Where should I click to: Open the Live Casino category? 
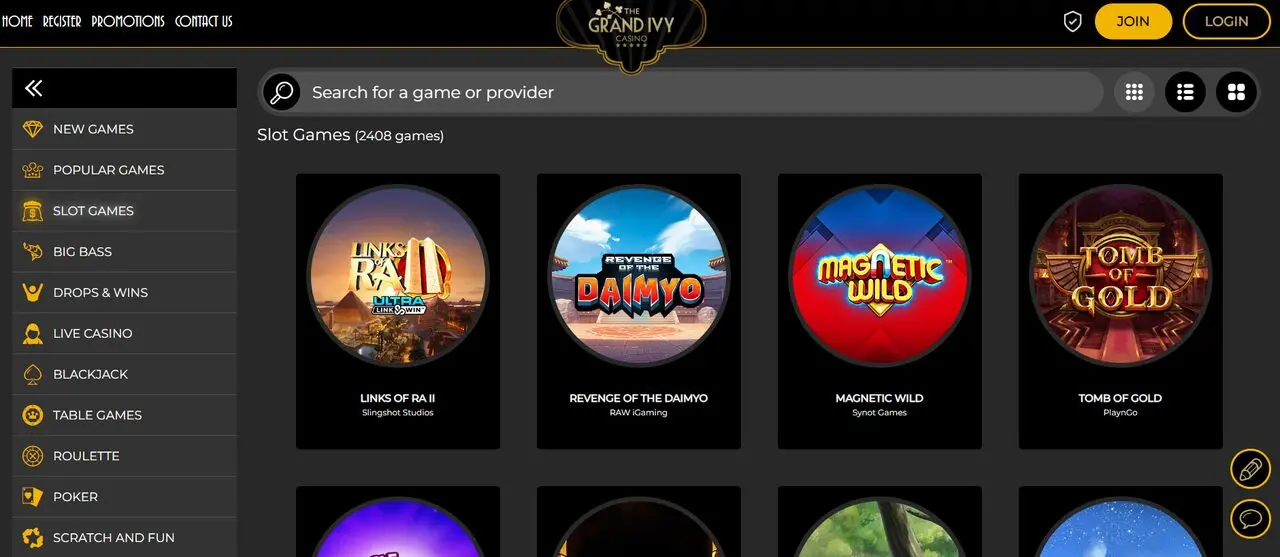[124, 333]
